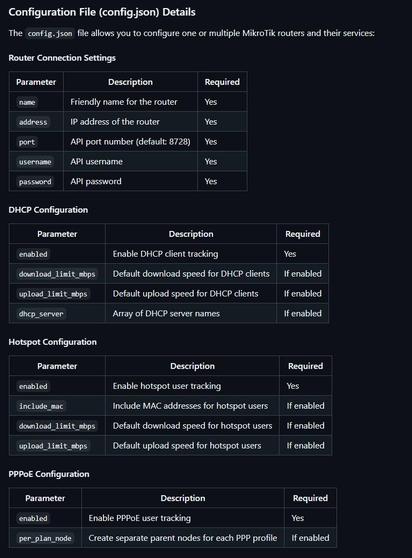Click the DHCP Configuration heading
The width and height of the screenshot is (412, 558).
pos(48,210)
